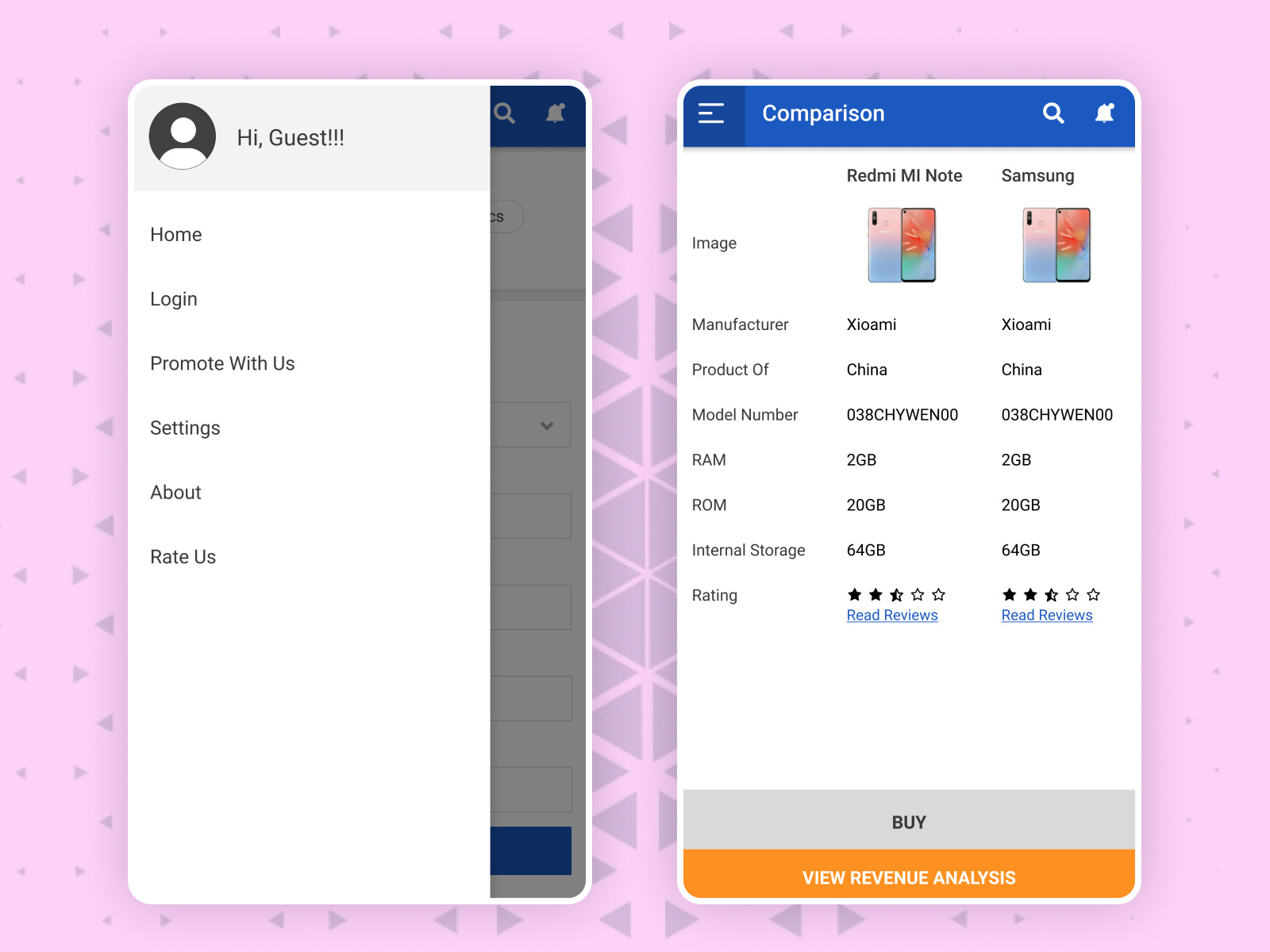Tap the search icon on the left screen

(505, 113)
